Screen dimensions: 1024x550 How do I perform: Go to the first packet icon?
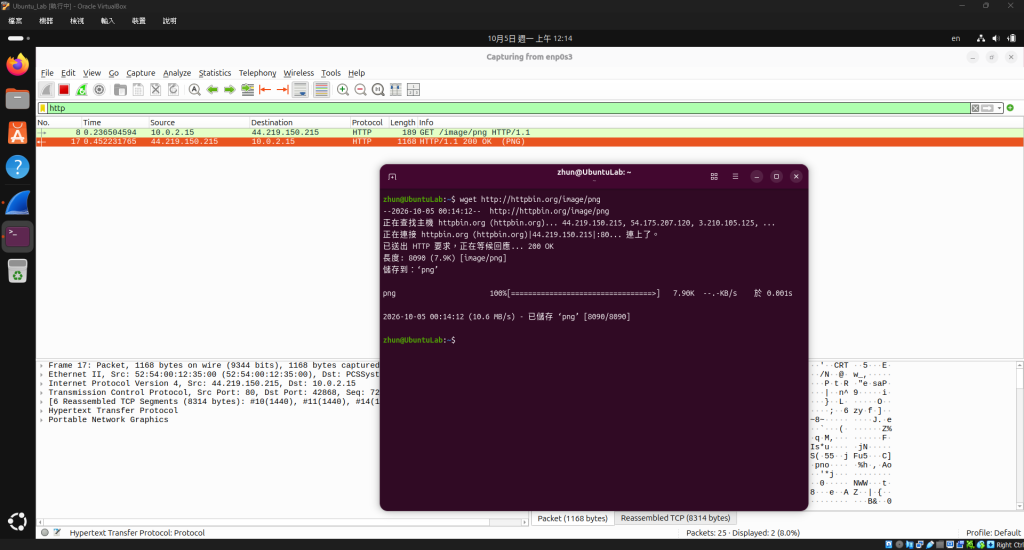[x=265, y=89]
